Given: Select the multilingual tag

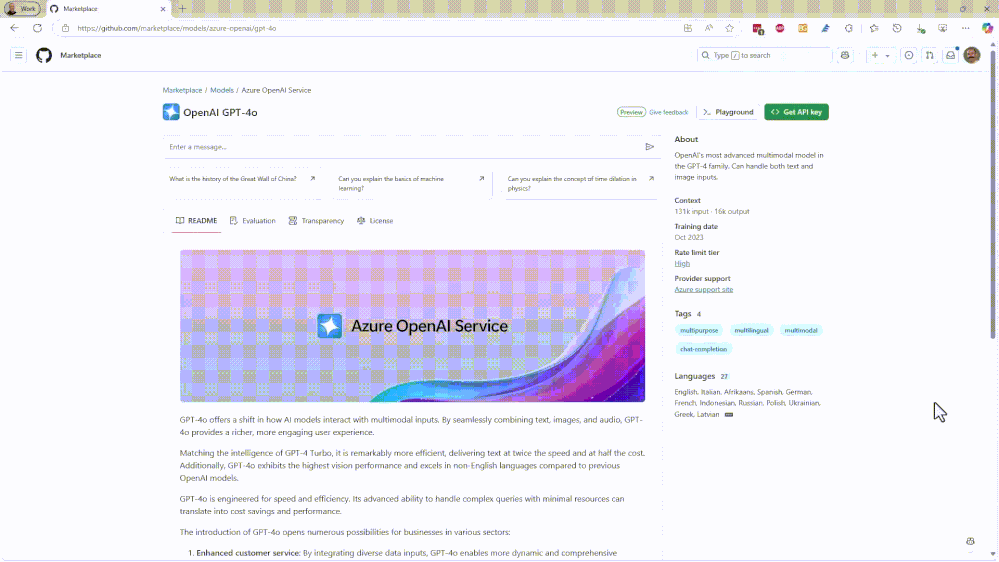Looking at the screenshot, I should (x=751, y=330).
